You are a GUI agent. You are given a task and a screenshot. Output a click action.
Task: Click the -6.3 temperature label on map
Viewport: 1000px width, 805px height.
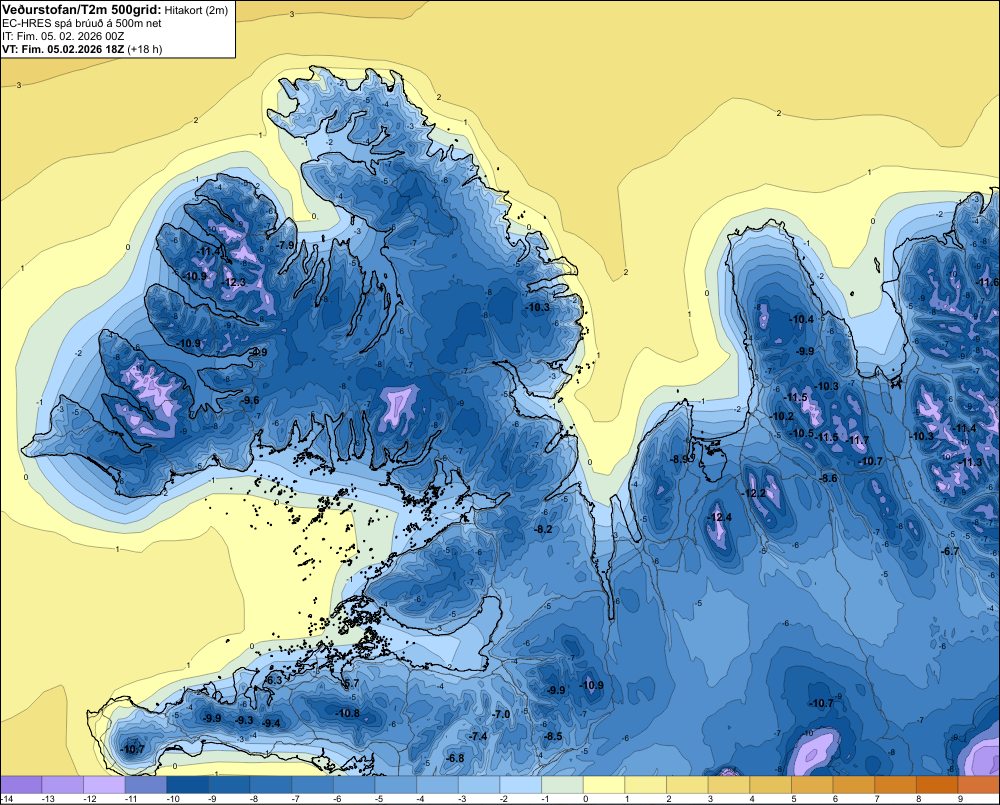click(x=274, y=681)
